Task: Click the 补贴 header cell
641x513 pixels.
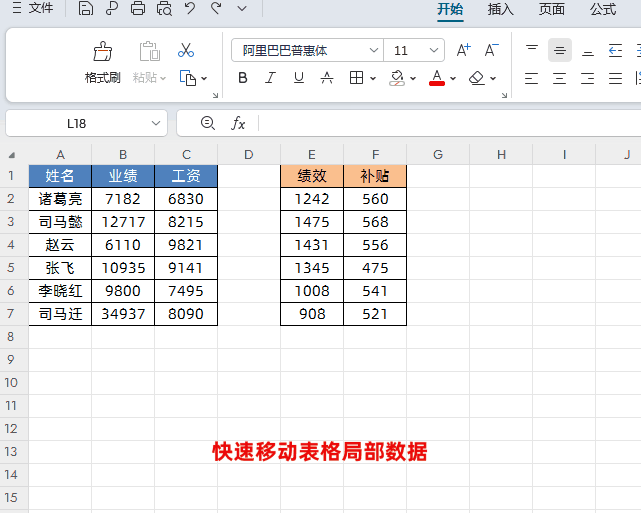Action: 375,176
